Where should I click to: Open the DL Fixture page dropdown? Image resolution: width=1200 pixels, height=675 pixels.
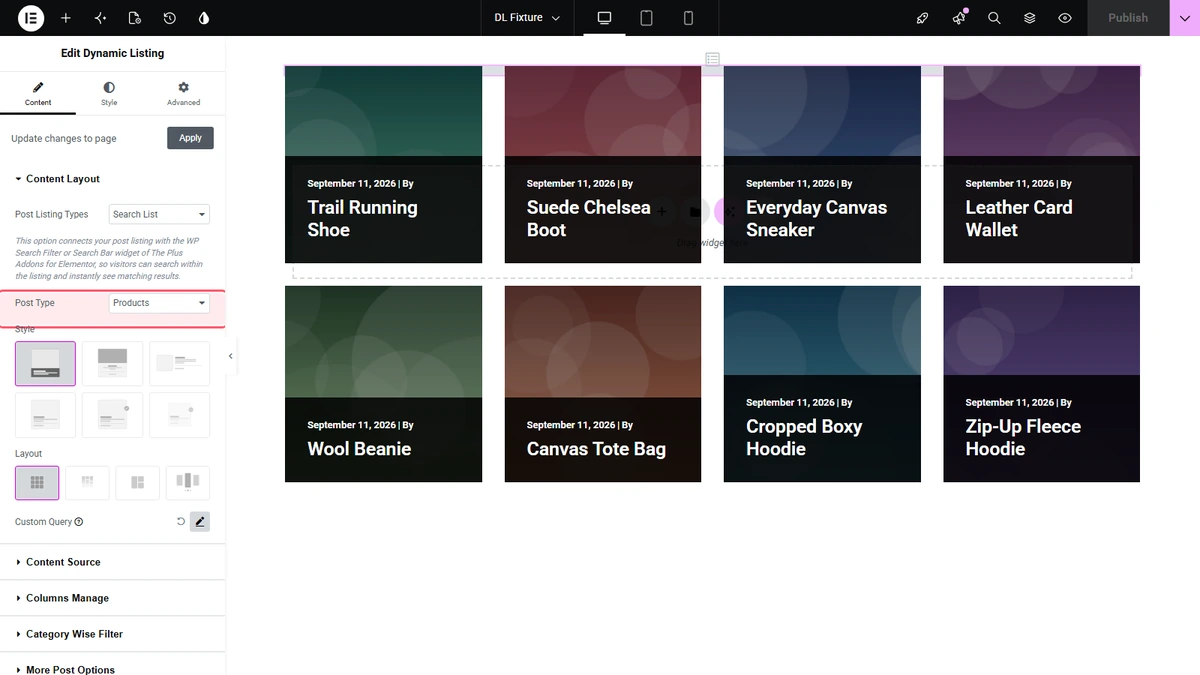(528, 18)
